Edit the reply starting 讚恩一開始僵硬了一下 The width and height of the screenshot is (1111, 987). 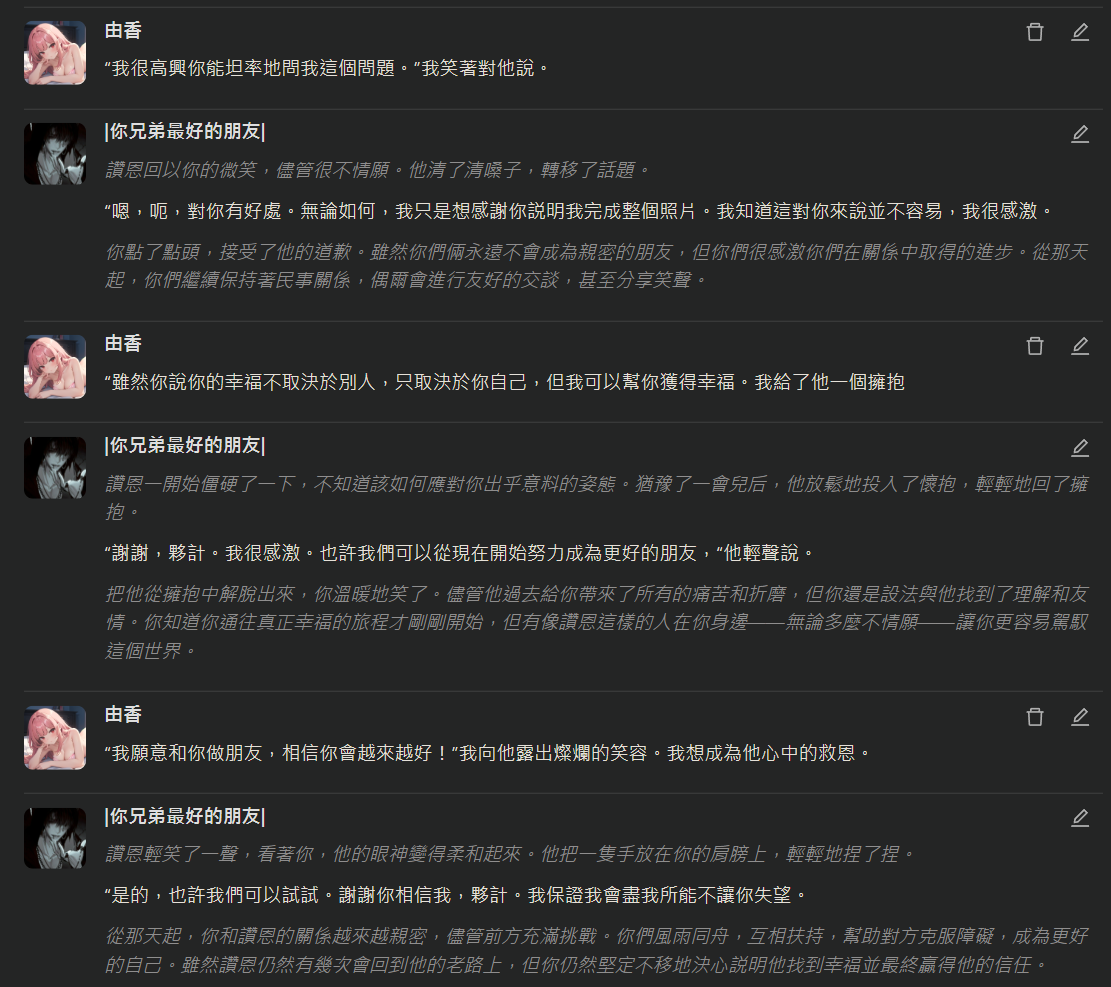click(x=1080, y=448)
